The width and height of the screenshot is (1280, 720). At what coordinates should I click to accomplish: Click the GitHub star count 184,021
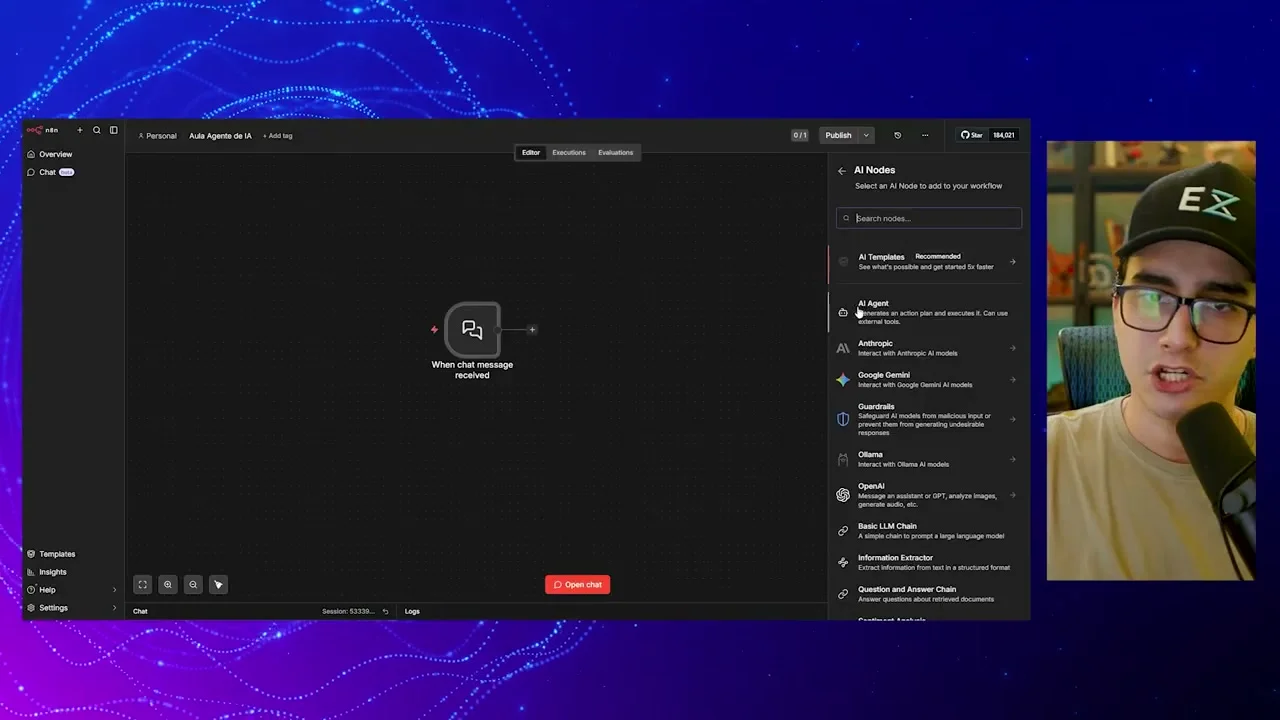click(1003, 135)
